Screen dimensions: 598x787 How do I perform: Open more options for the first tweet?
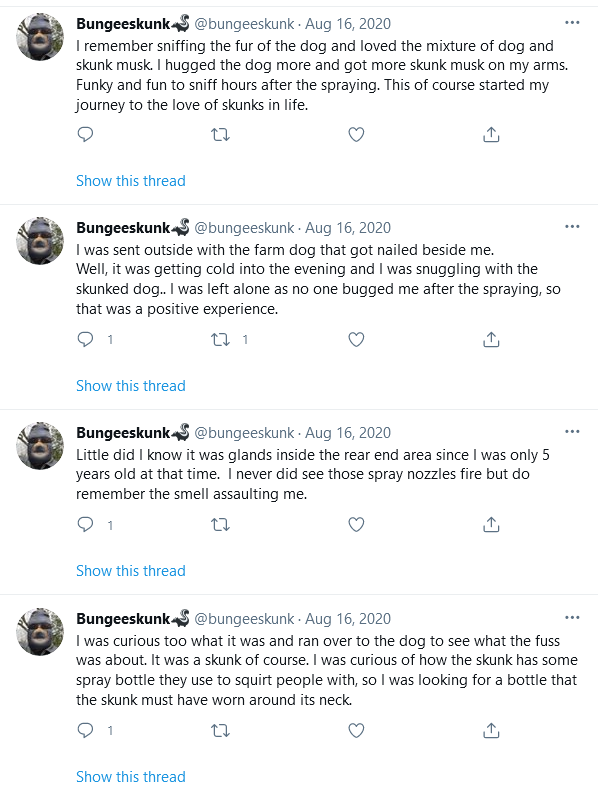tap(572, 23)
